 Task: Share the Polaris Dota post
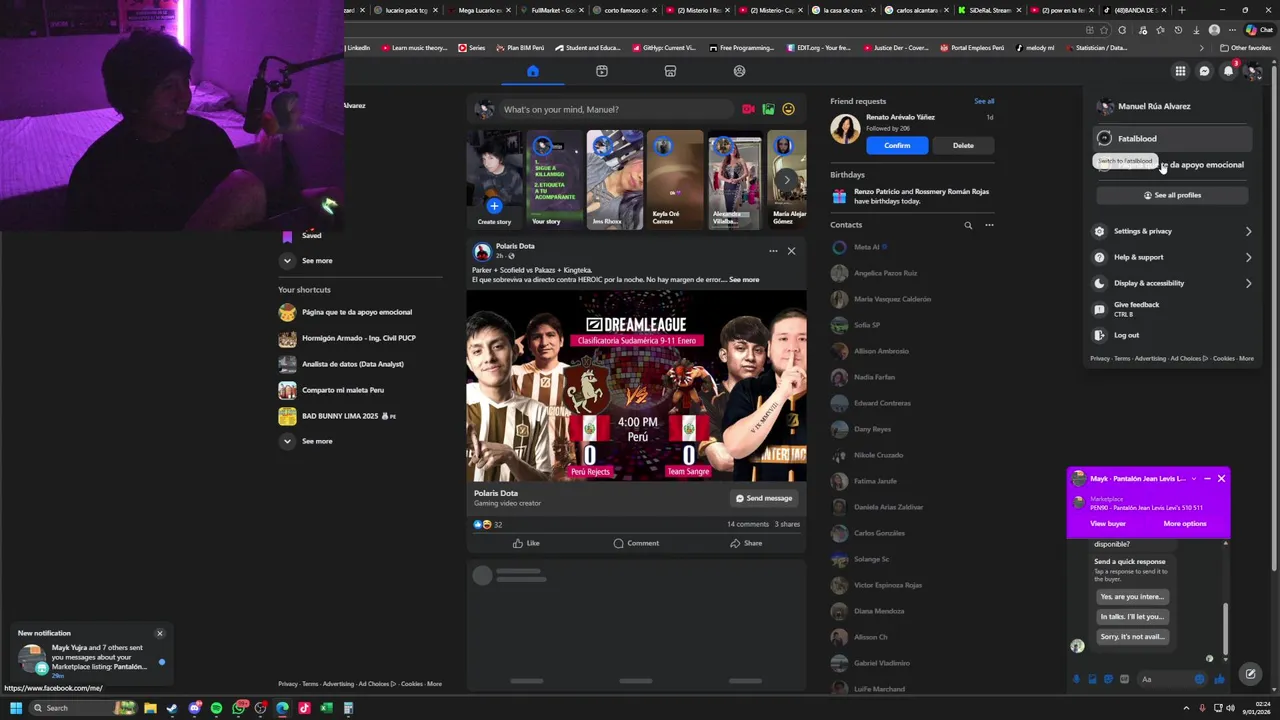point(746,543)
